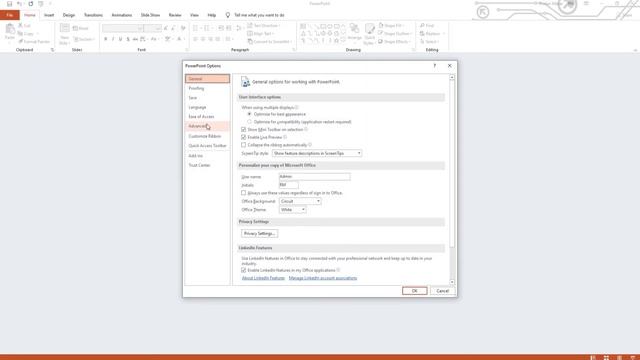The image size is (640, 360).
Task: Click the Reset slide icon
Action: 76,28
